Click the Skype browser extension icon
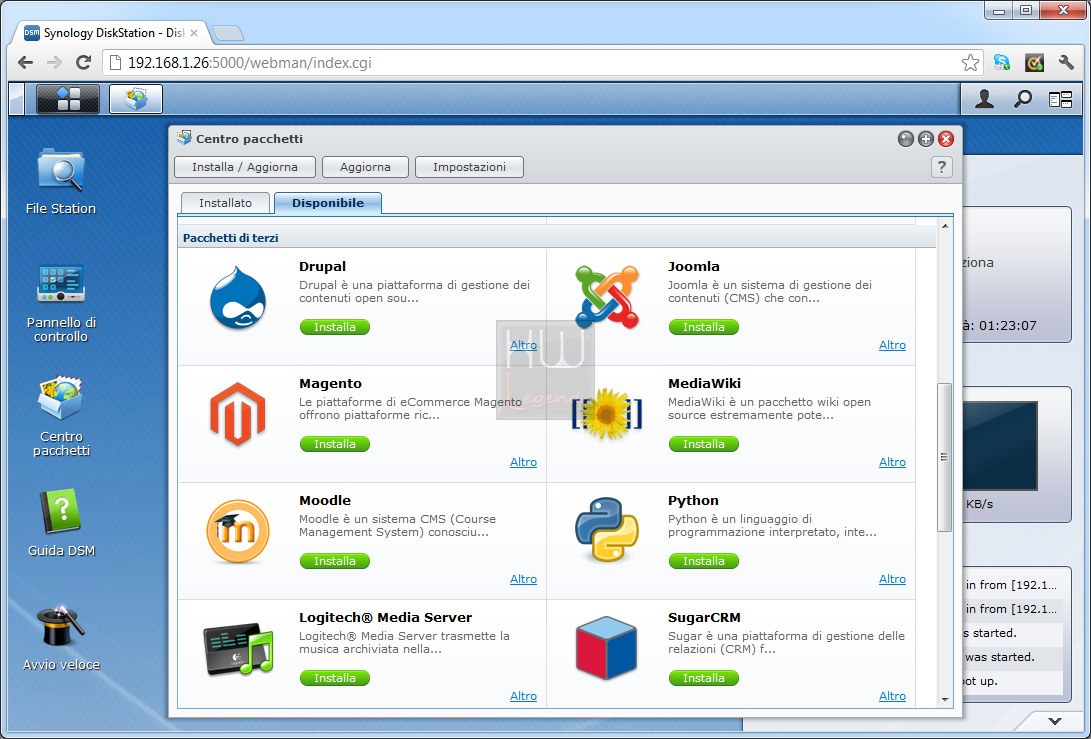The width and height of the screenshot is (1091, 739). tap(1002, 63)
